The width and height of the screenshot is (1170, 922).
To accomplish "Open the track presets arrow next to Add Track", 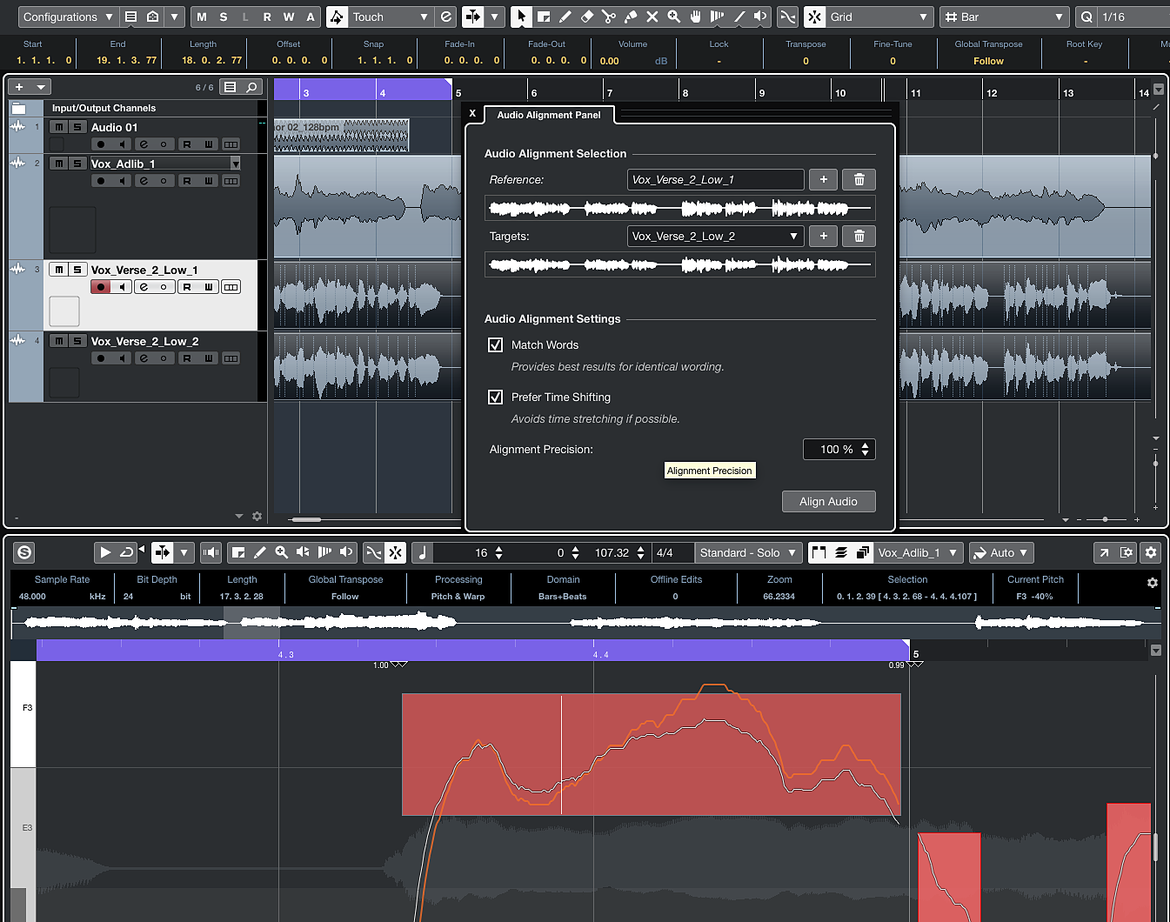I will 41,87.
